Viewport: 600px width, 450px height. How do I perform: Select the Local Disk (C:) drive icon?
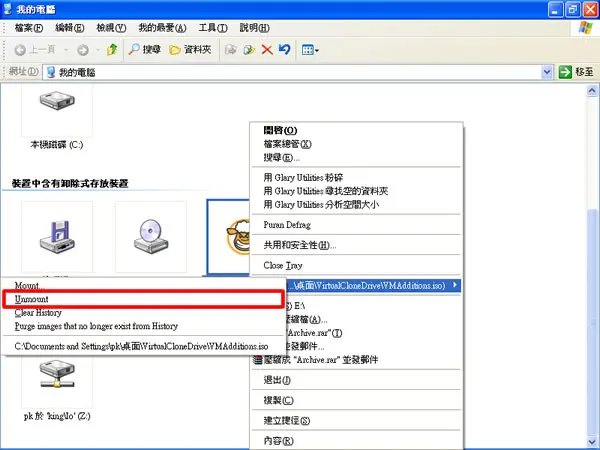pos(57,101)
